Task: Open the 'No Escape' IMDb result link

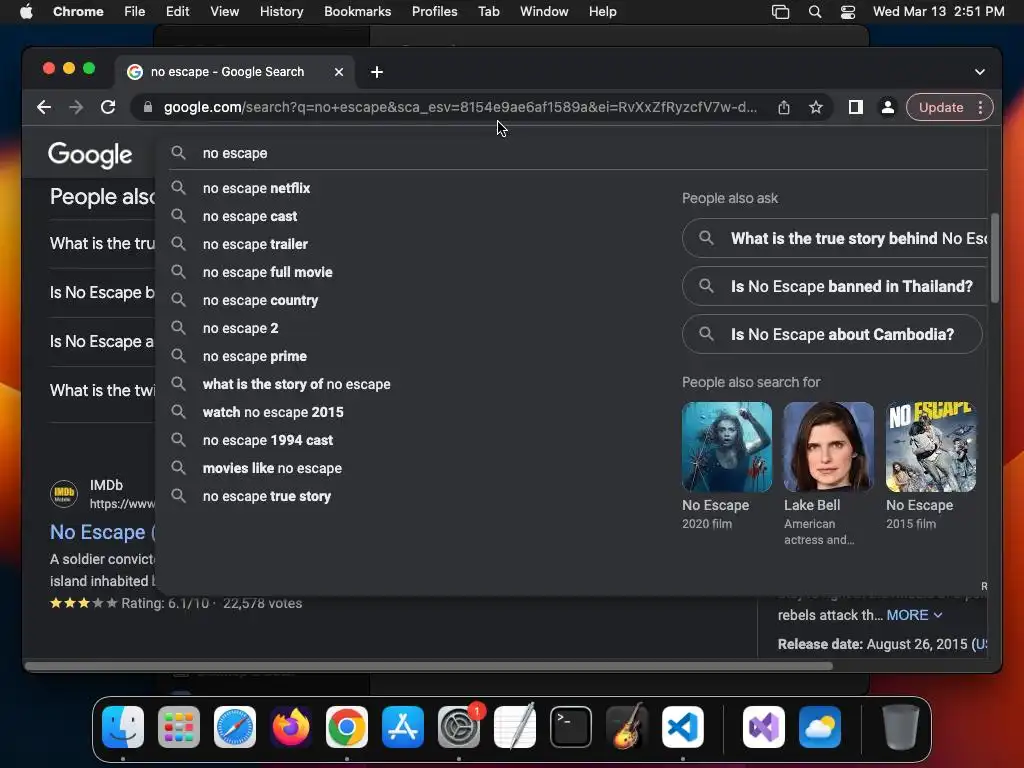Action: (x=102, y=532)
